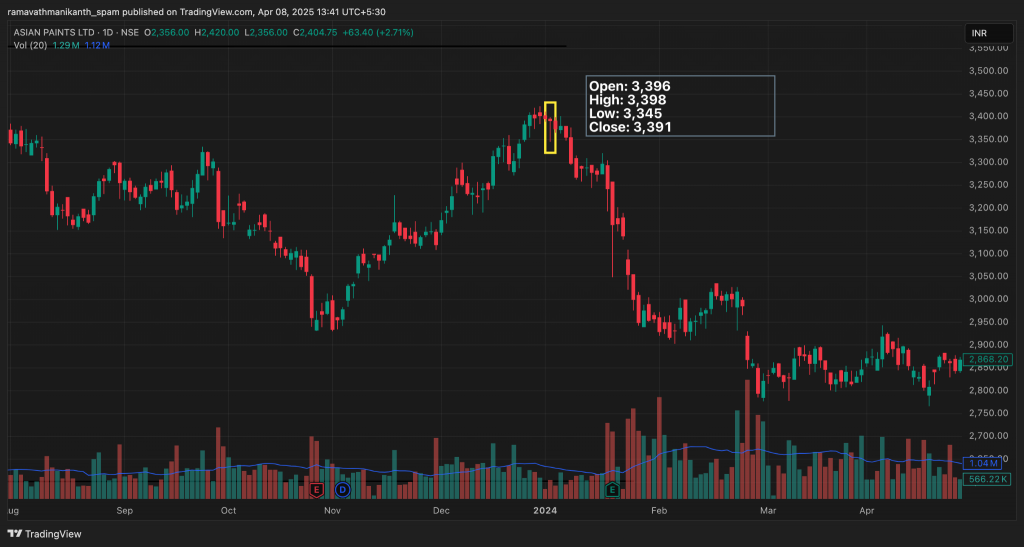Screen dimensions: 1024x547
Task: Click the Feb label on the time axis
Action: [x=659, y=510]
